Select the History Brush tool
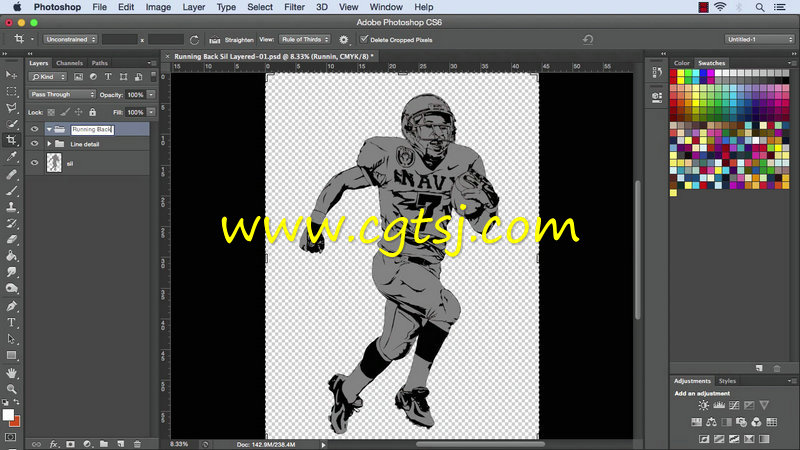 point(11,223)
